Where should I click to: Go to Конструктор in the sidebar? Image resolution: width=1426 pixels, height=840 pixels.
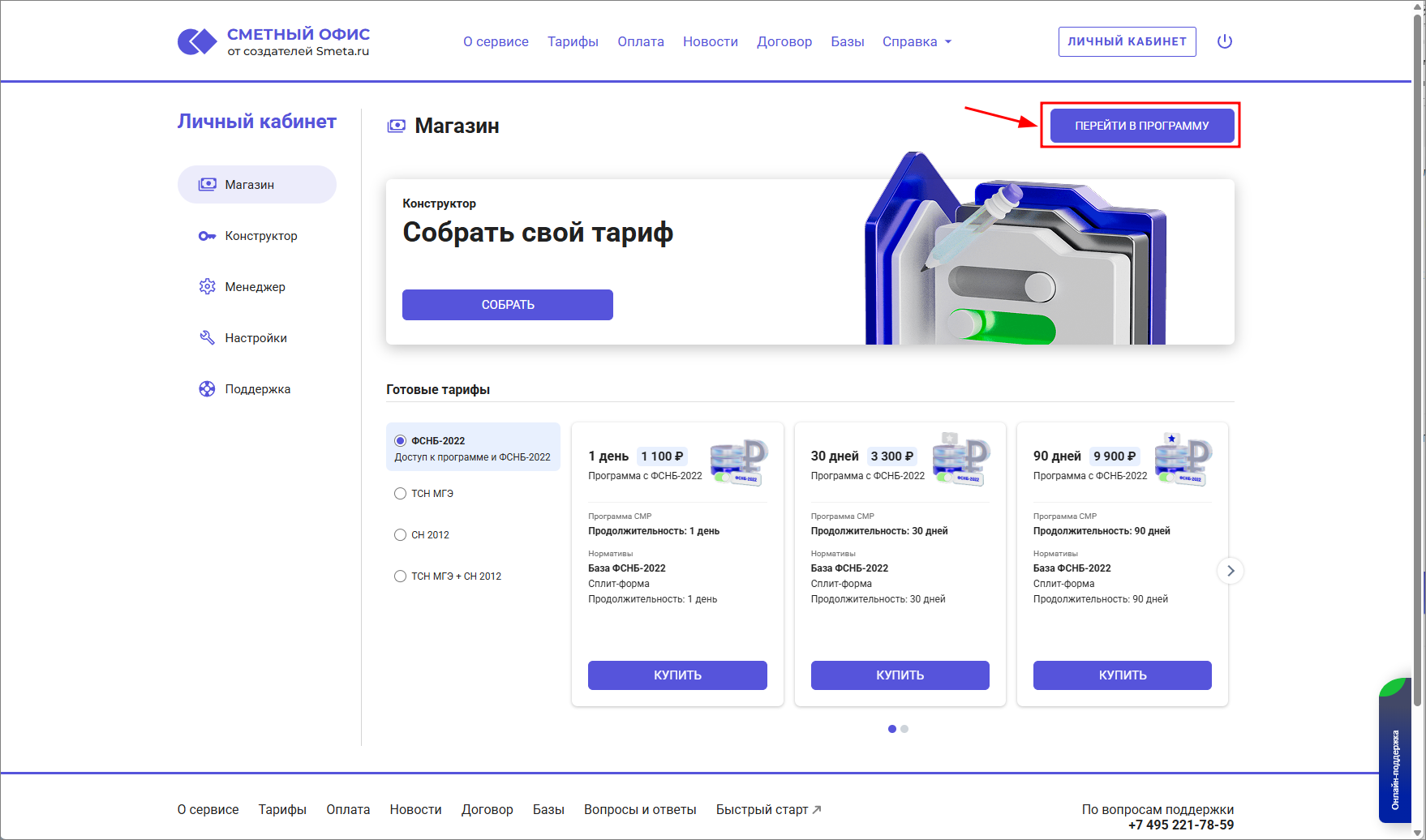(257, 236)
